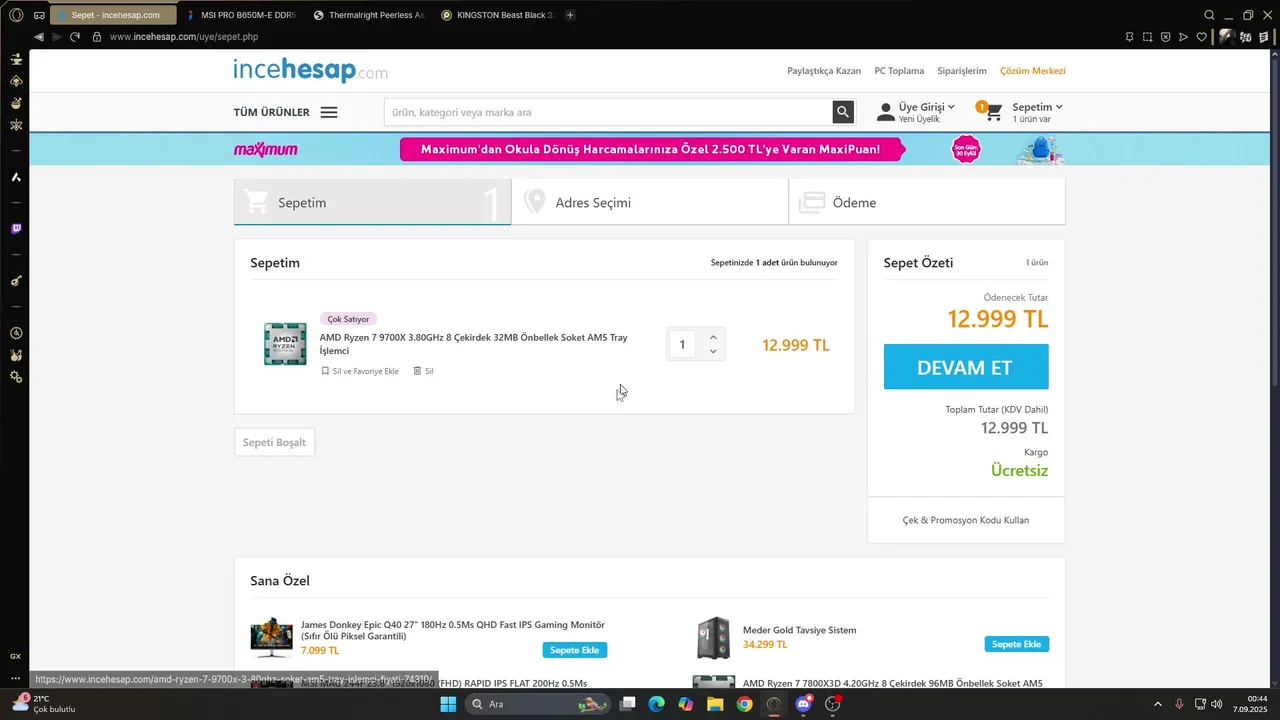Viewport: 1280px width, 720px height.
Task: Open the workspaces icon beside Opera logo
Action: point(39,15)
